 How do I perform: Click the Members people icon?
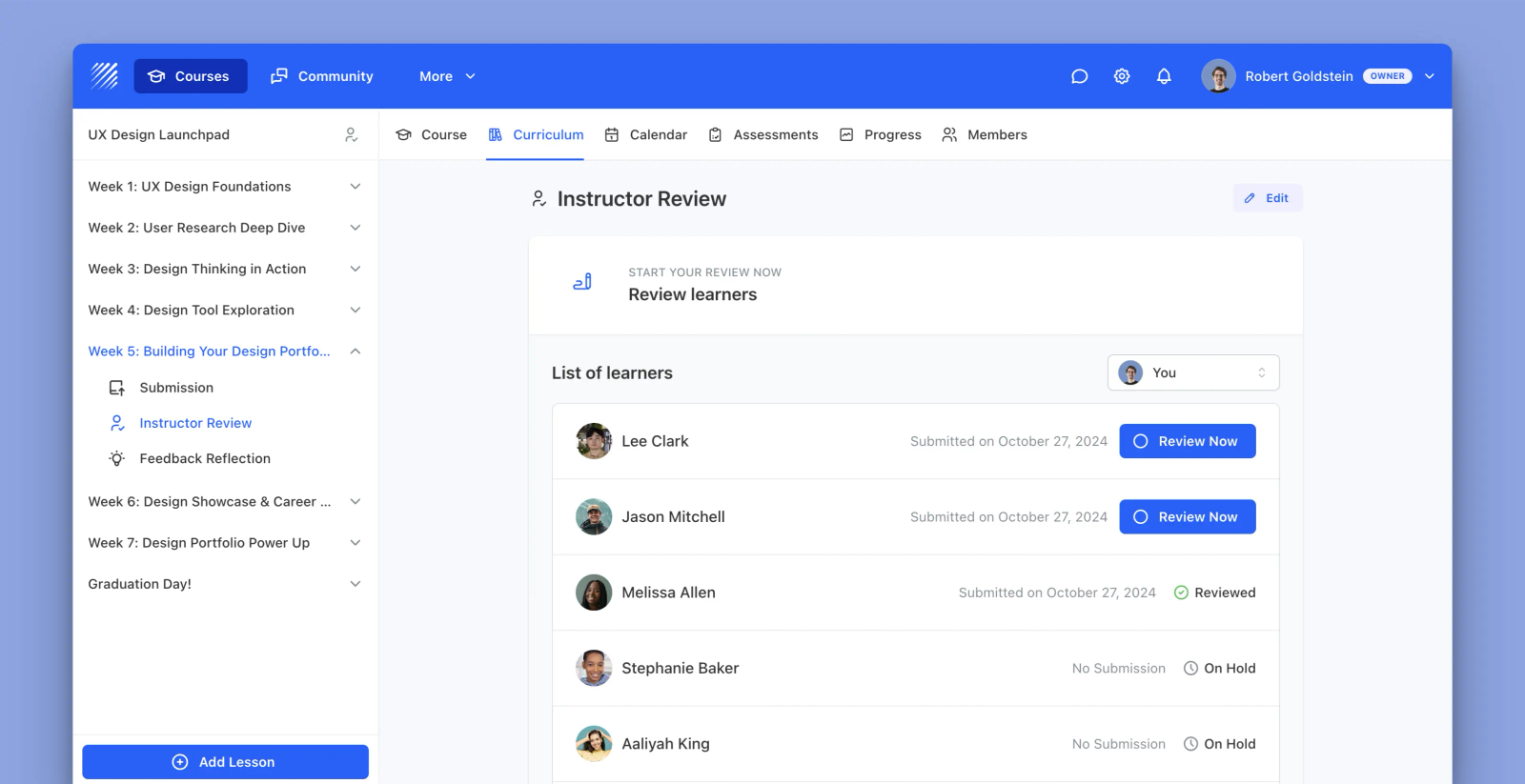click(949, 134)
